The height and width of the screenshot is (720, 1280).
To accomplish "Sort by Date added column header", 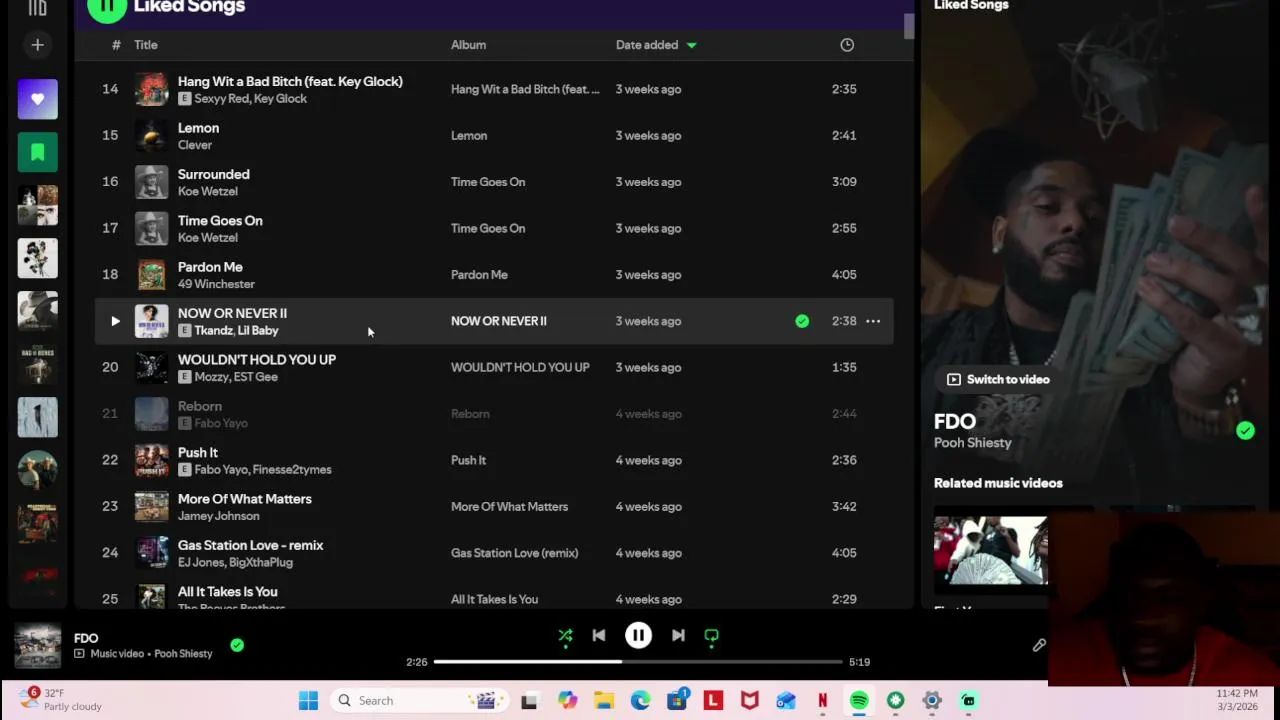I will 647,45.
